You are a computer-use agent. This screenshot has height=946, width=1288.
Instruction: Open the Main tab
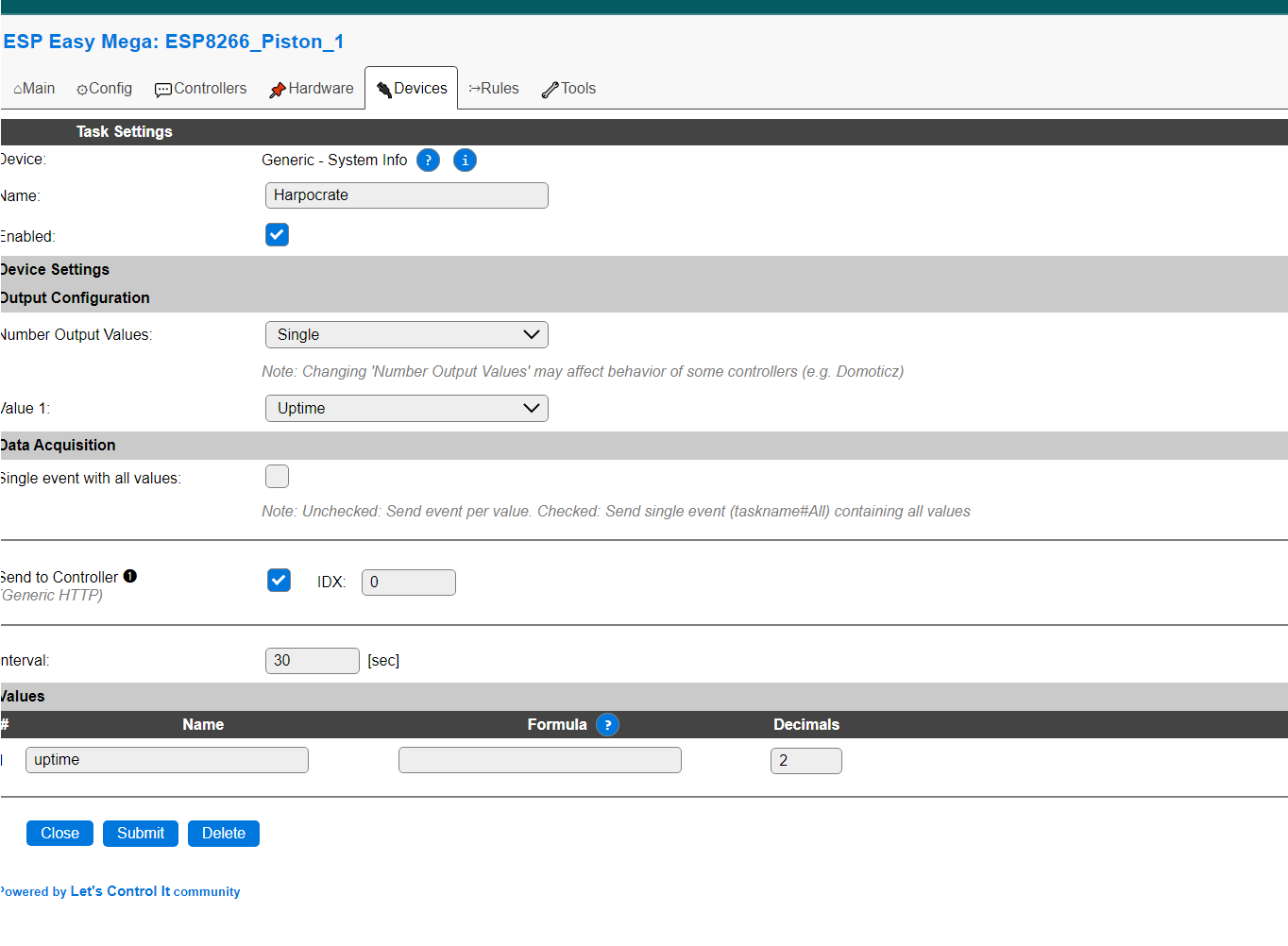point(34,89)
